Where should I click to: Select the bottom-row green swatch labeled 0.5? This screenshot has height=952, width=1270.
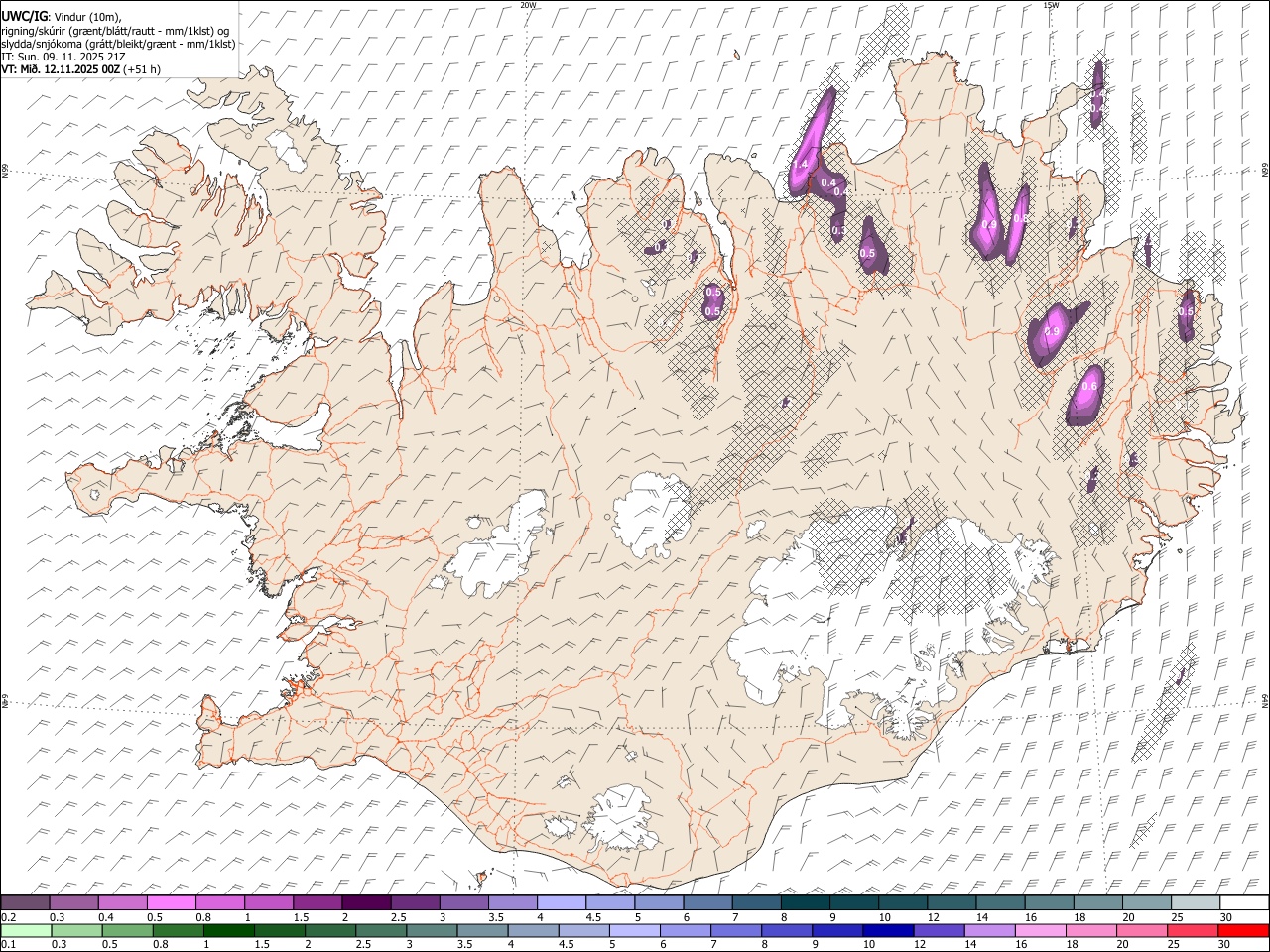tap(127, 931)
